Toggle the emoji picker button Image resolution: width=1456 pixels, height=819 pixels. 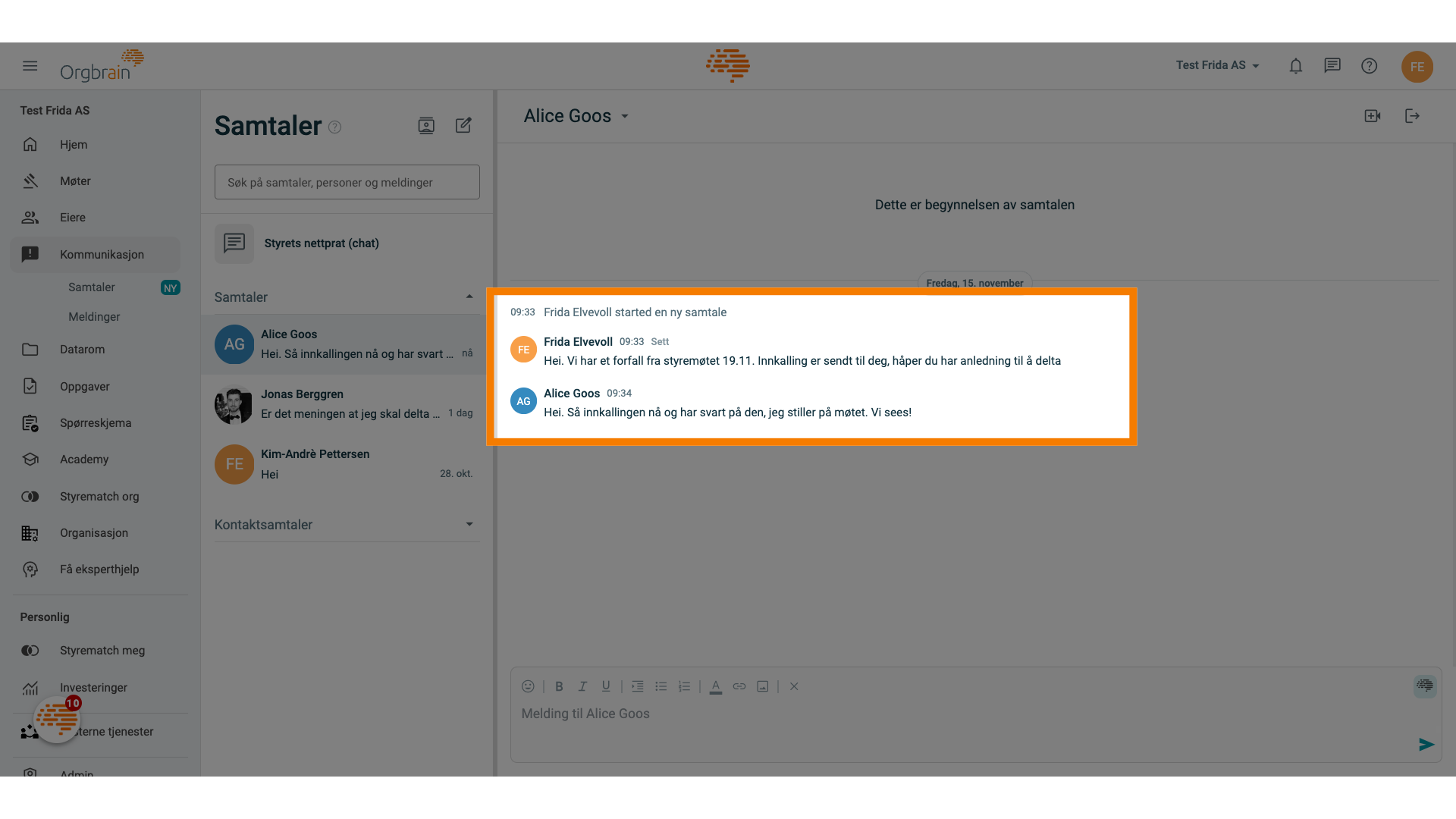[528, 686]
